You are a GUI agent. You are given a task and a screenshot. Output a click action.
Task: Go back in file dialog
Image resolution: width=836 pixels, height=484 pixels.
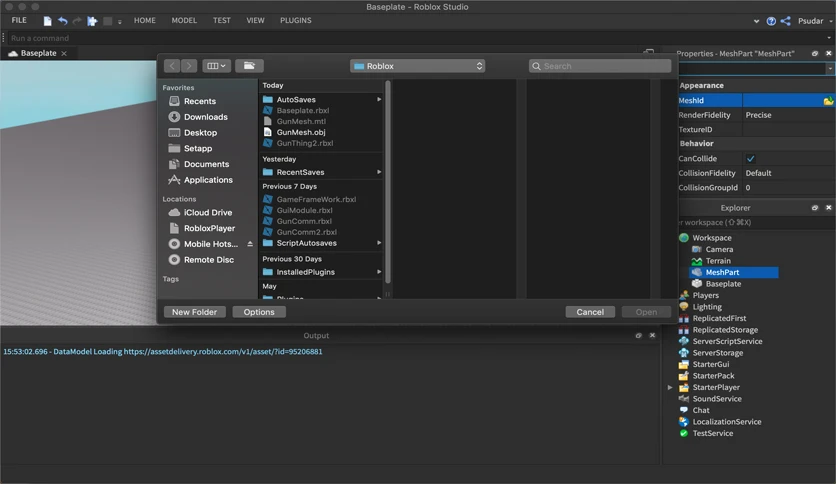coord(172,66)
